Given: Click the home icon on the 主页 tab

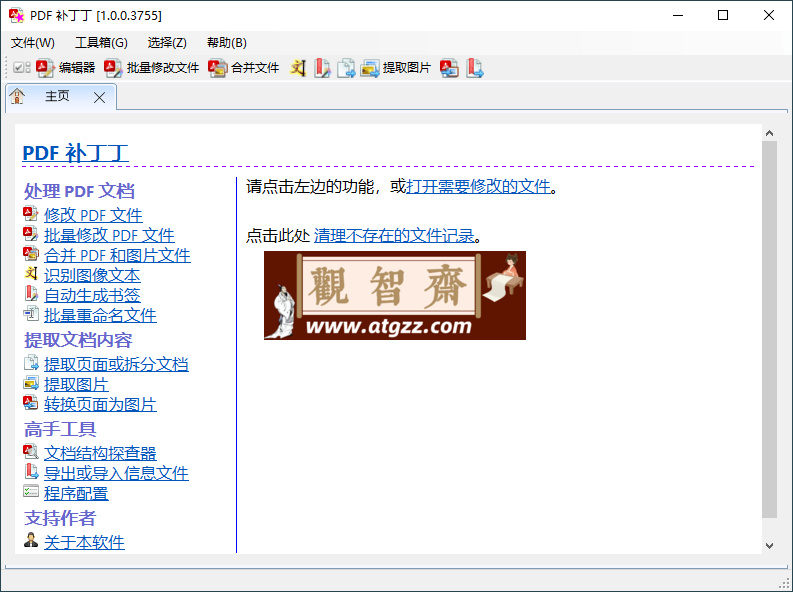Looking at the screenshot, I should click(17, 96).
